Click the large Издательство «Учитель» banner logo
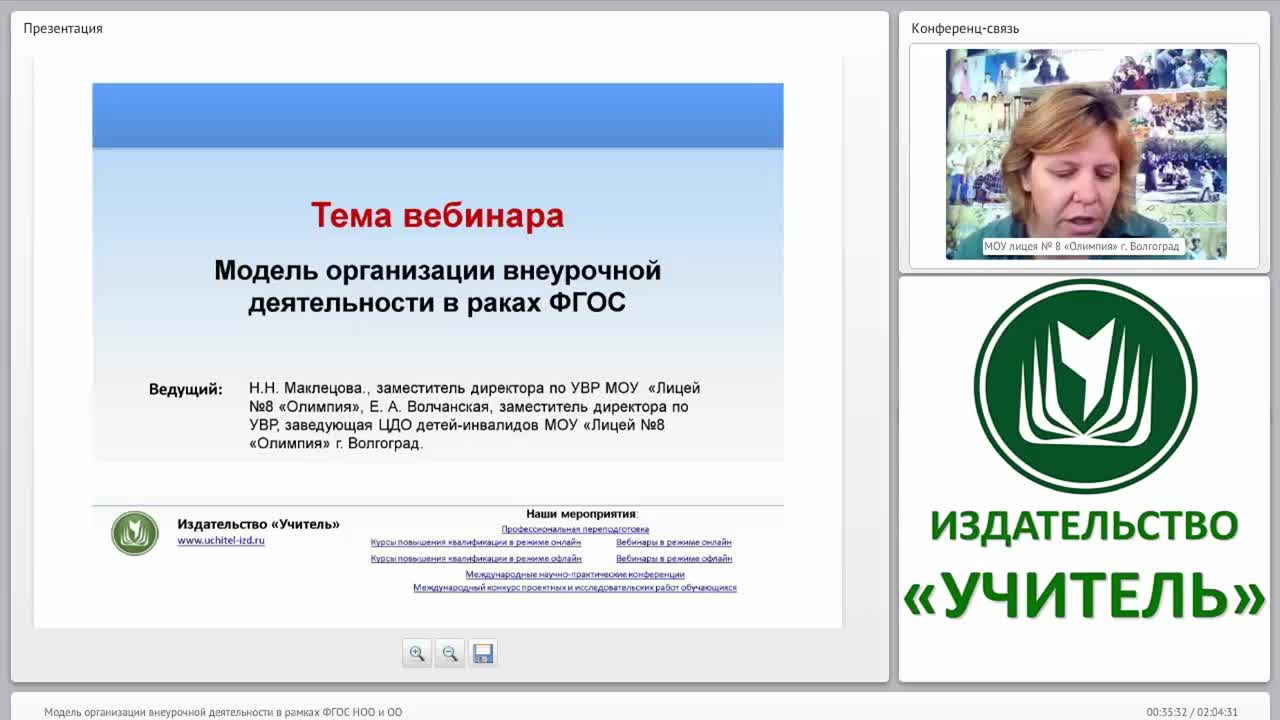This screenshot has height=720, width=1280. [x=1085, y=451]
